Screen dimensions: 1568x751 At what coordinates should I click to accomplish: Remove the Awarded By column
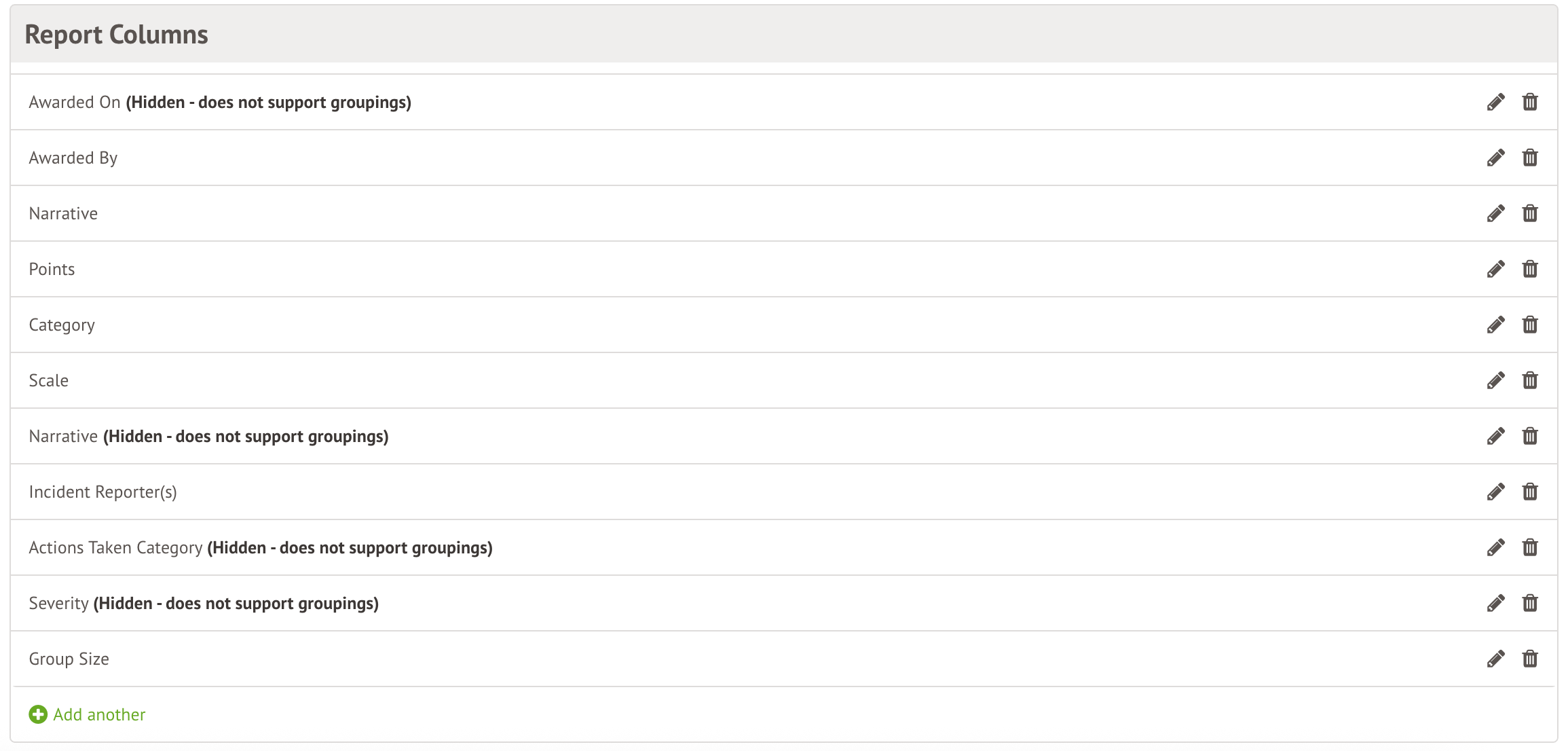1530,158
